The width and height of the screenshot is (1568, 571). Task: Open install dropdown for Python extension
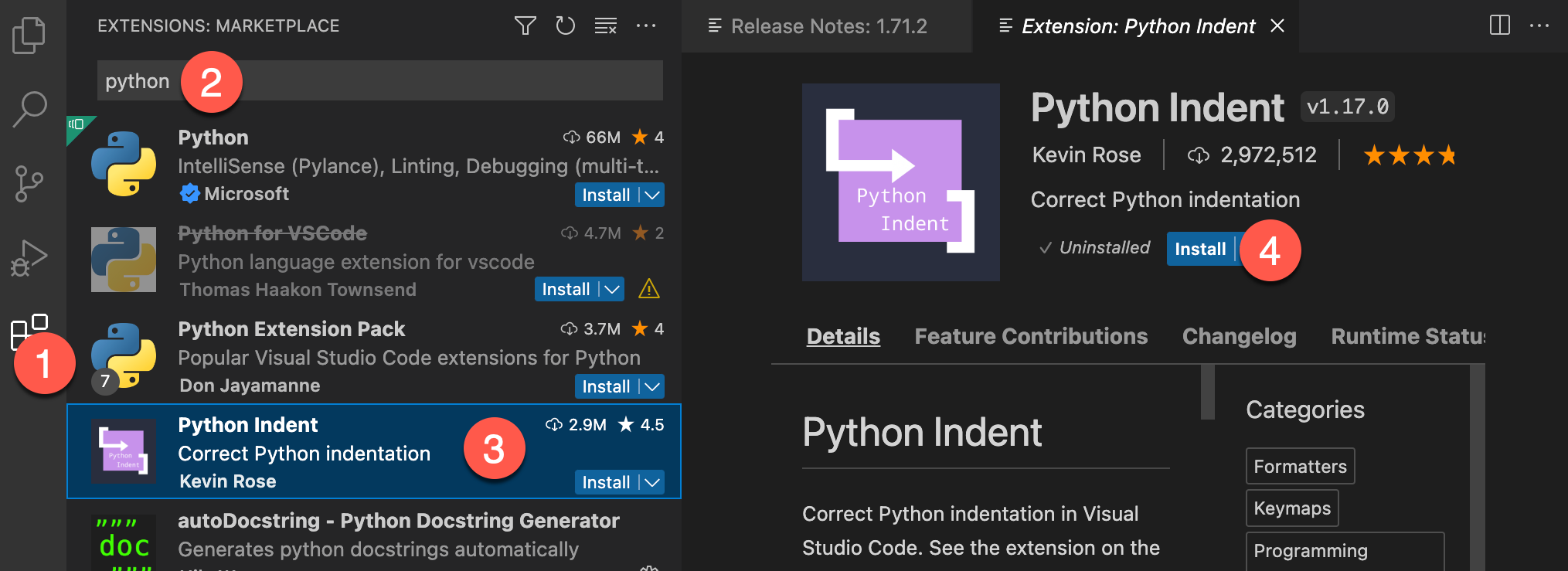[652, 195]
